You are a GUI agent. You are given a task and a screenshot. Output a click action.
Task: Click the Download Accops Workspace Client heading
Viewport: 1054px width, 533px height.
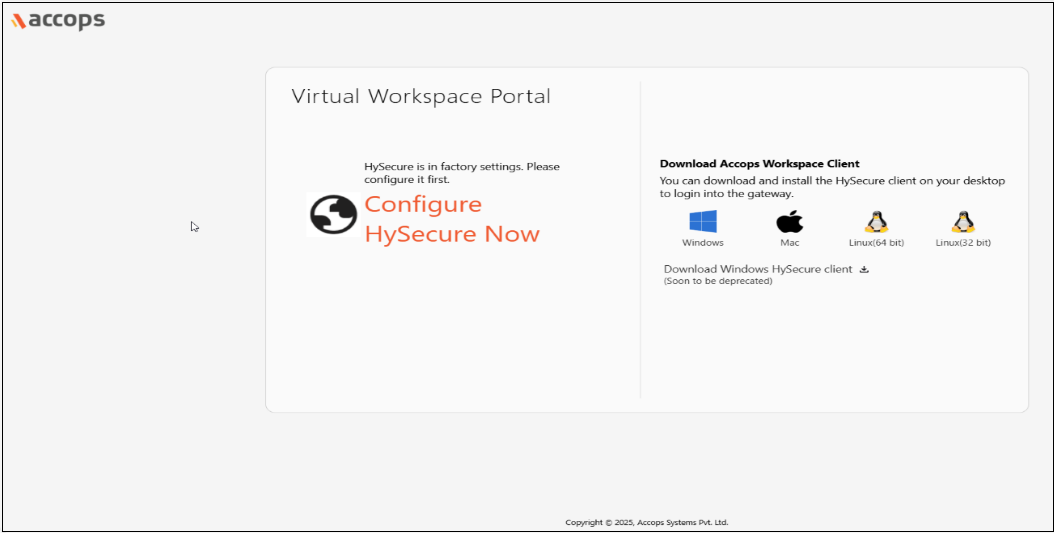759,163
